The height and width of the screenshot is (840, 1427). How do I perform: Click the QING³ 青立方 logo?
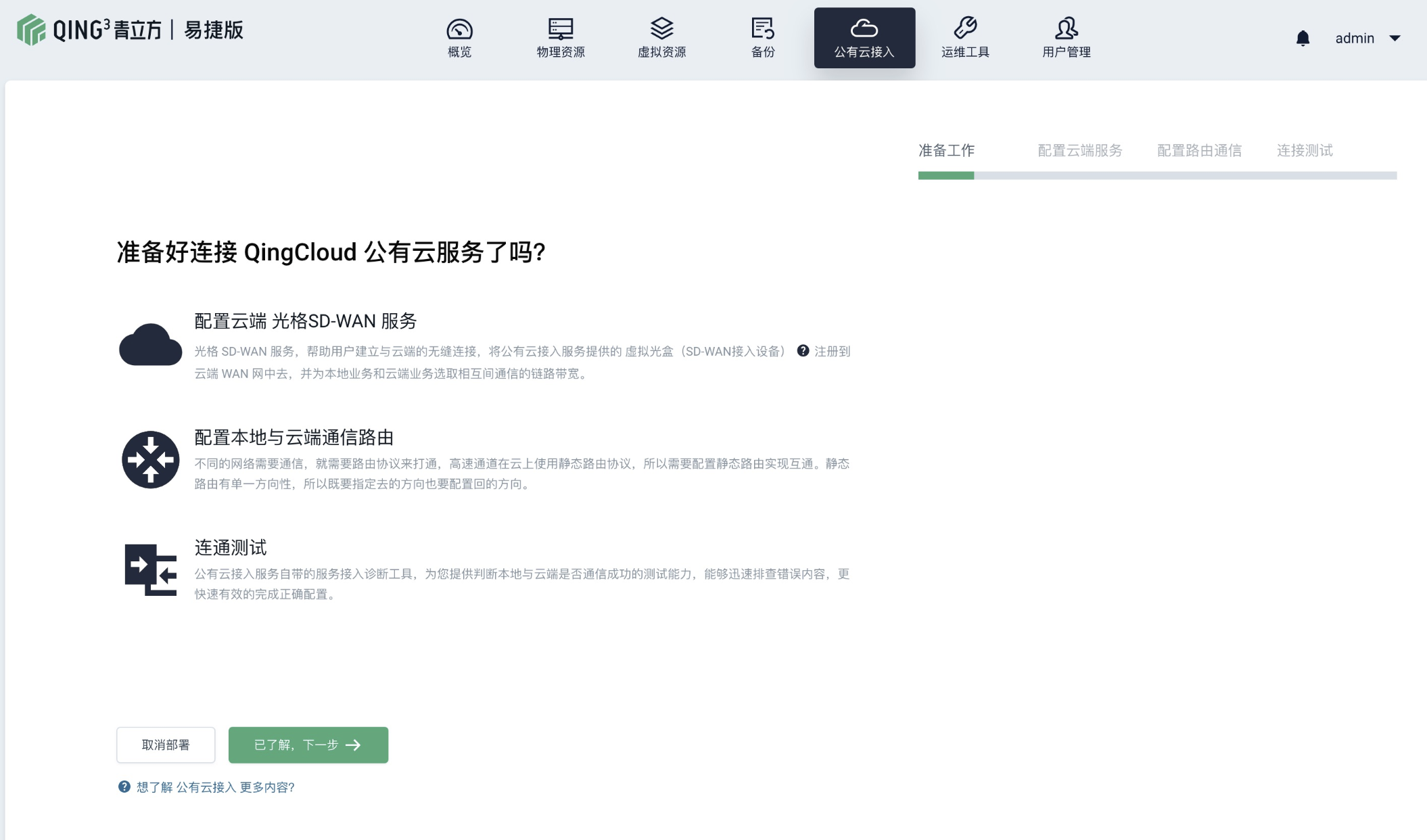[130, 30]
